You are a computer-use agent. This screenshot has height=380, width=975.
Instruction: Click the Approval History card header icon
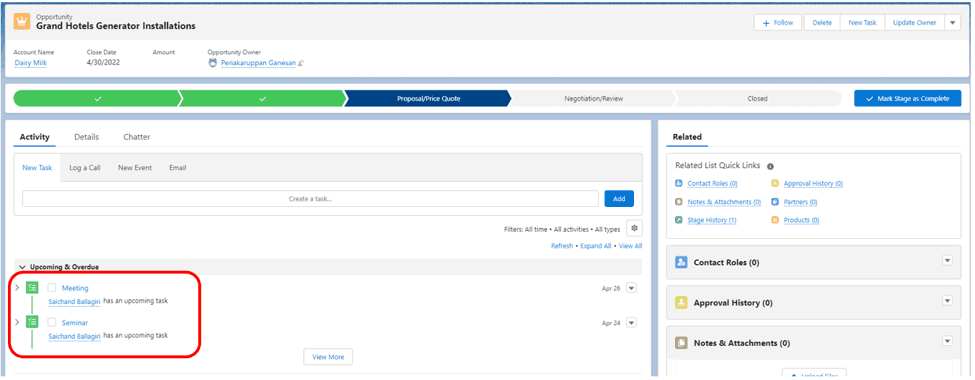coord(681,303)
